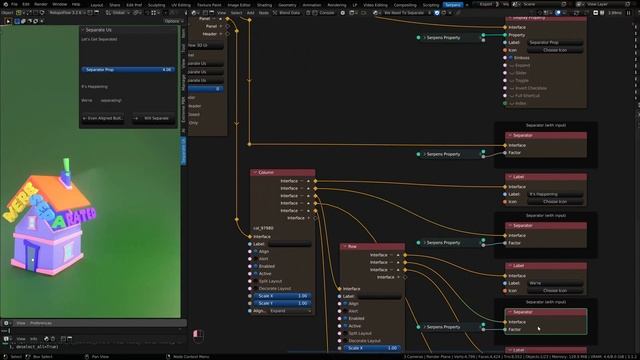Click Choose Icon button in Display Property node
Image resolution: width=640 pixels, height=360 pixels.
point(555,50)
